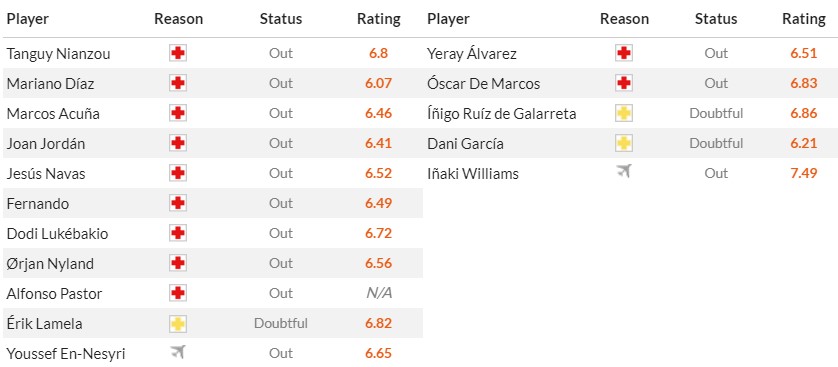Click Óscar De Marcos' injury icon

[x=624, y=83]
